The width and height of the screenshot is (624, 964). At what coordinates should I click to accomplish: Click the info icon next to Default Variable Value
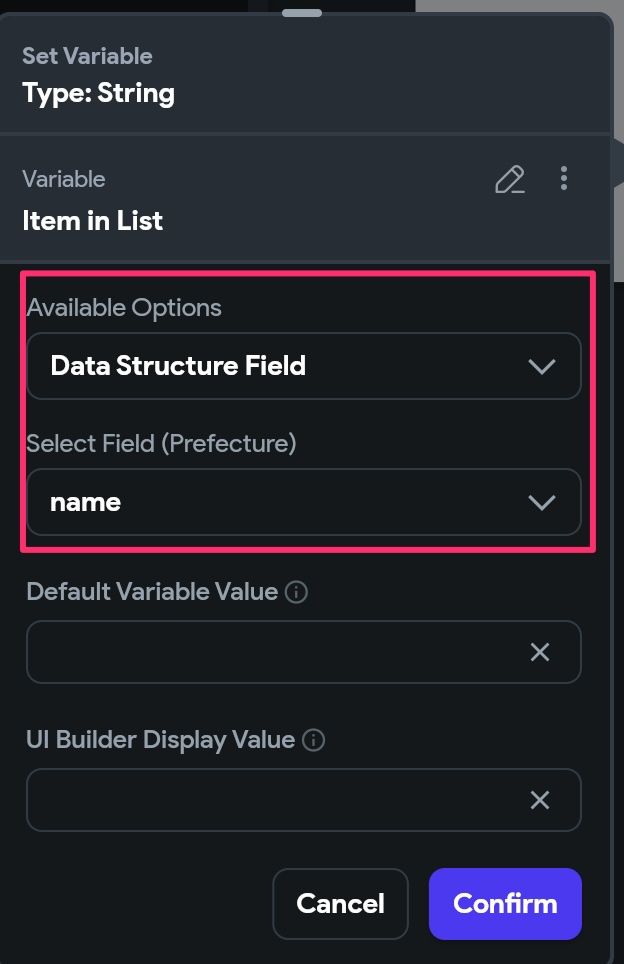pyautogui.click(x=296, y=592)
